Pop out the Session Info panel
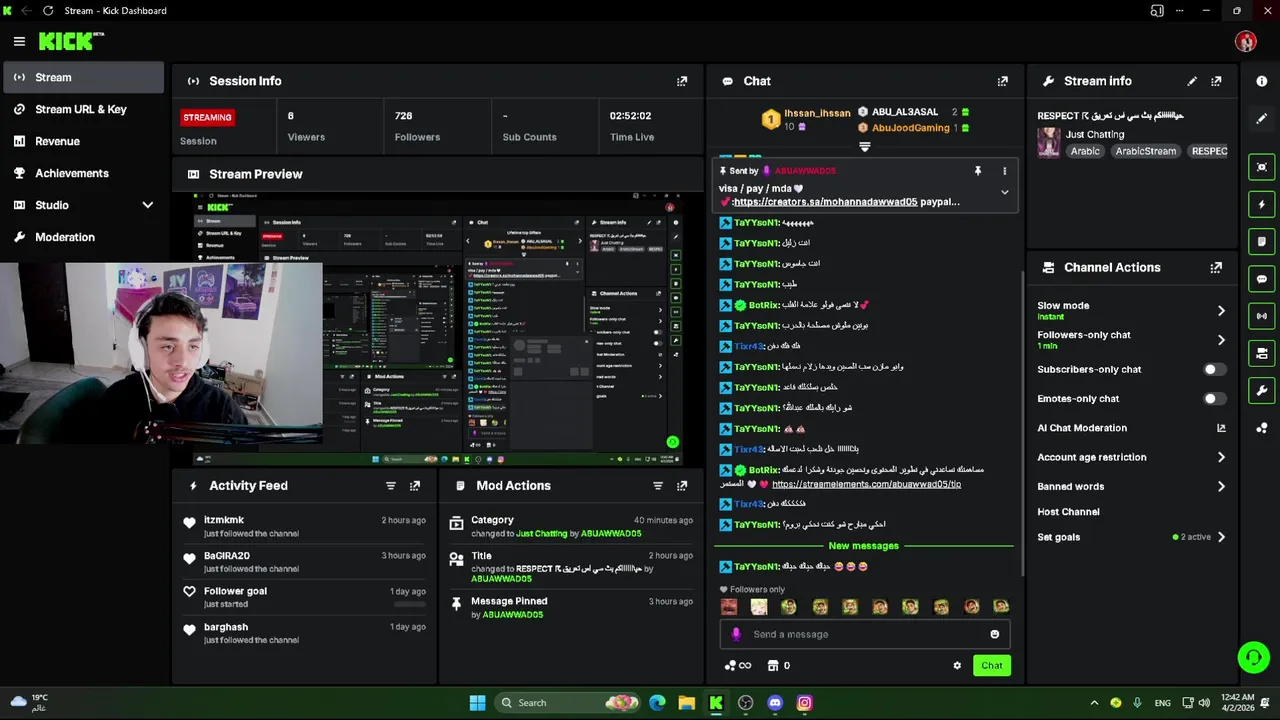This screenshot has width=1280, height=720. pos(682,81)
